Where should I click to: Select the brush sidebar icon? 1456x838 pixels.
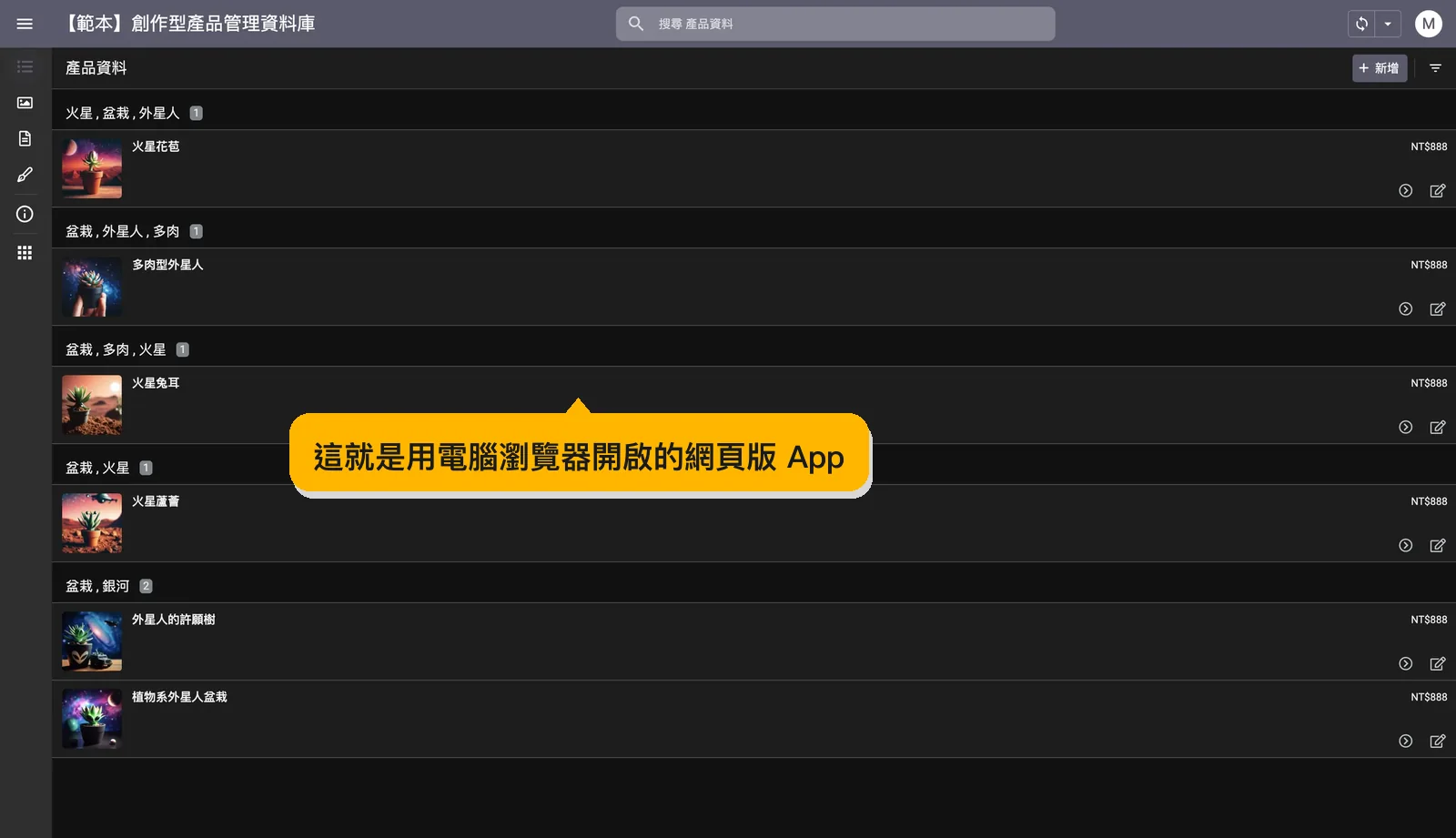[25, 175]
